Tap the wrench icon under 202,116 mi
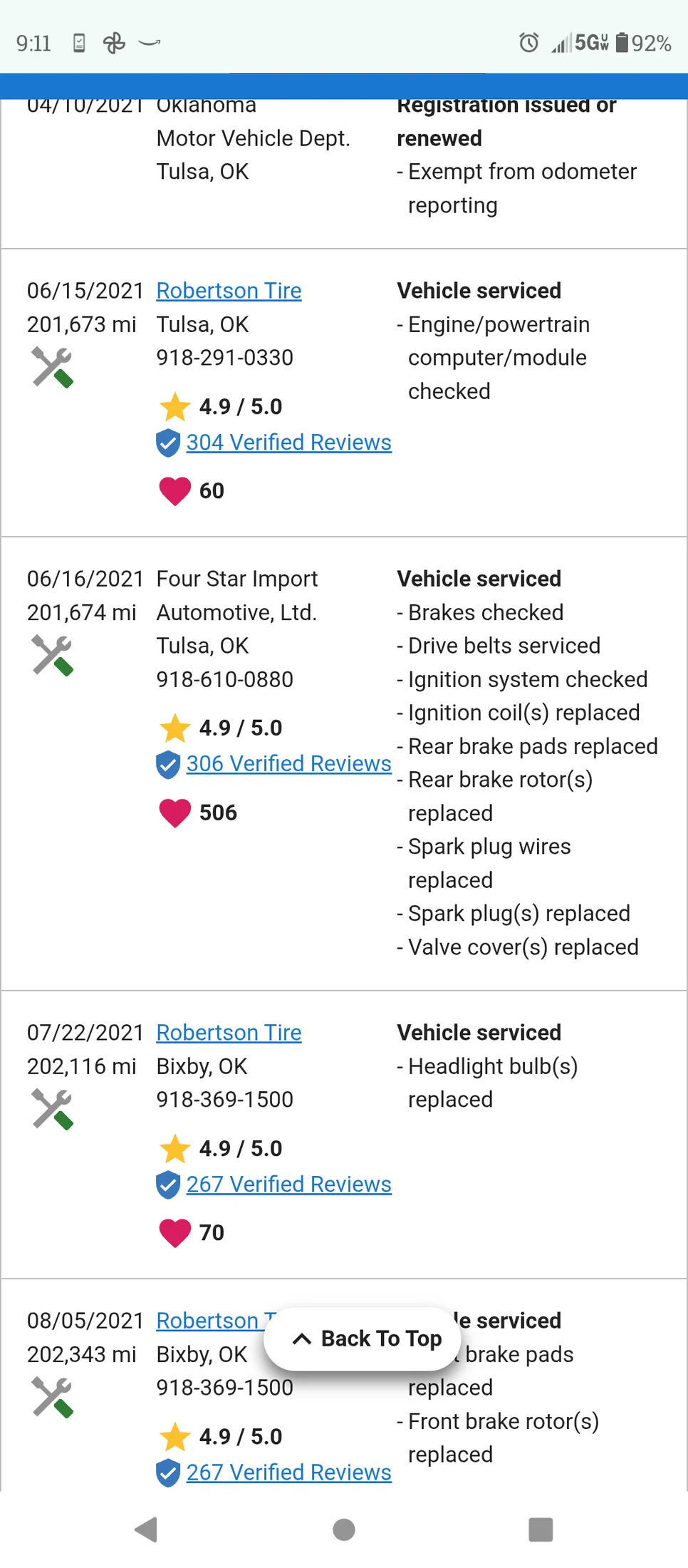The width and height of the screenshot is (688, 1568). click(x=53, y=1109)
